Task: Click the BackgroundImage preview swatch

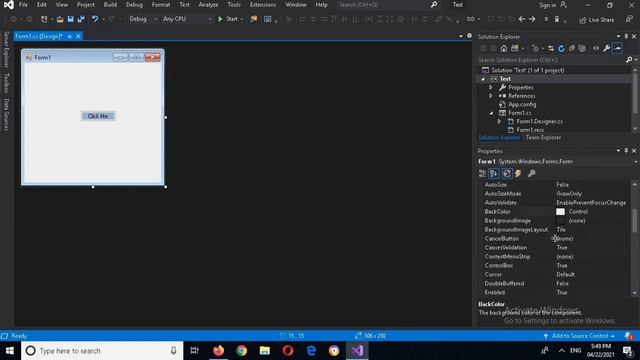Action: pos(560,220)
